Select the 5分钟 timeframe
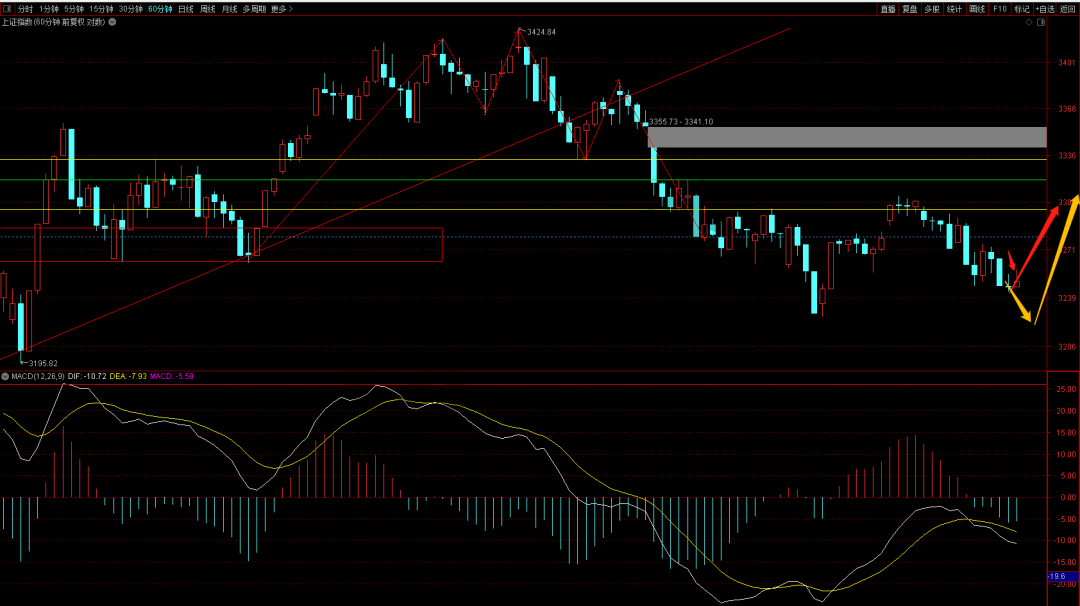Screen dimensions: 1080x606 (74, 8)
